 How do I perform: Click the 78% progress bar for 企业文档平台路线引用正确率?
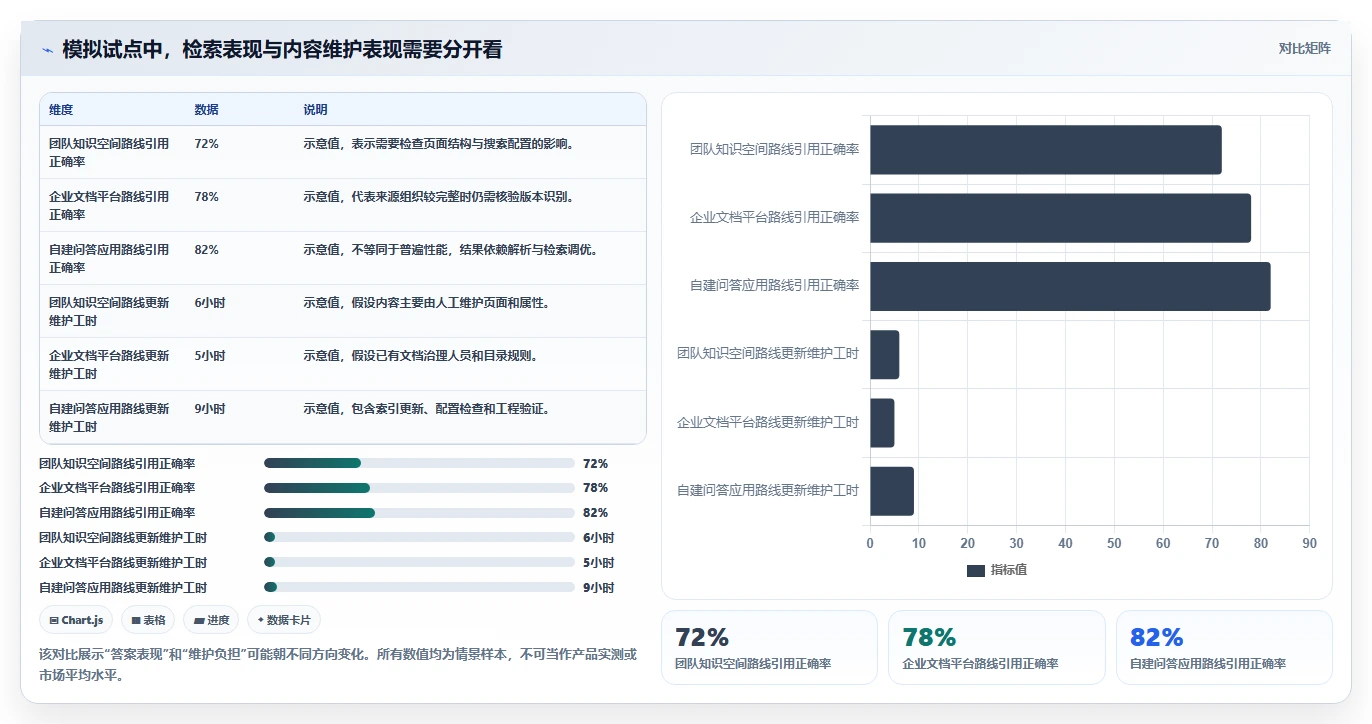[x=419, y=488]
